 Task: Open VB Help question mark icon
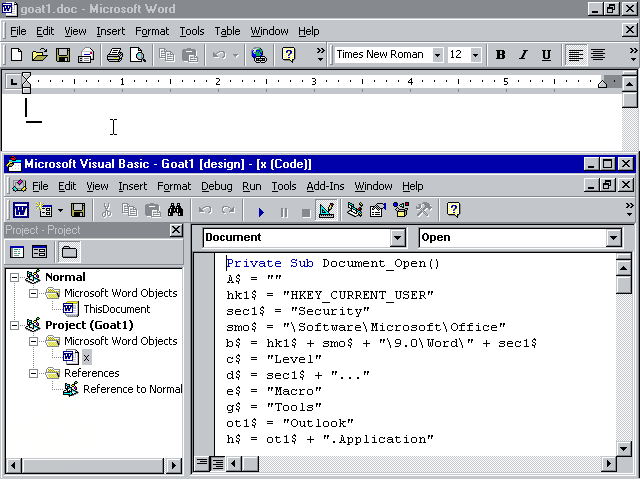[x=453, y=210]
